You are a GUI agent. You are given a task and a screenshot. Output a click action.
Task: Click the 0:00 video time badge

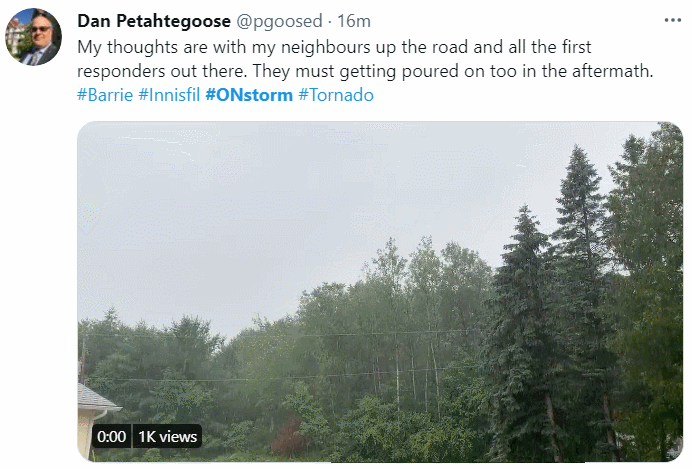111,436
